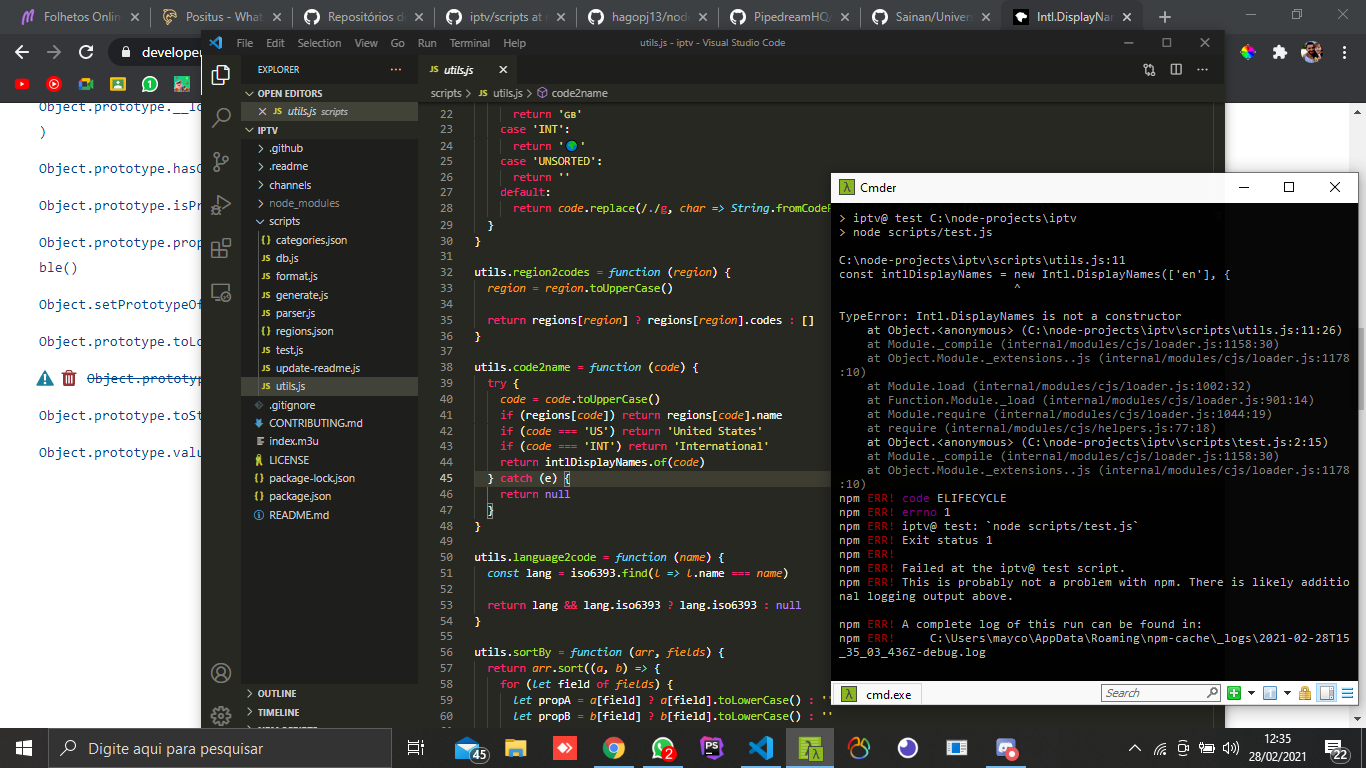
Task: Expand the channels folder
Action: [289, 185]
